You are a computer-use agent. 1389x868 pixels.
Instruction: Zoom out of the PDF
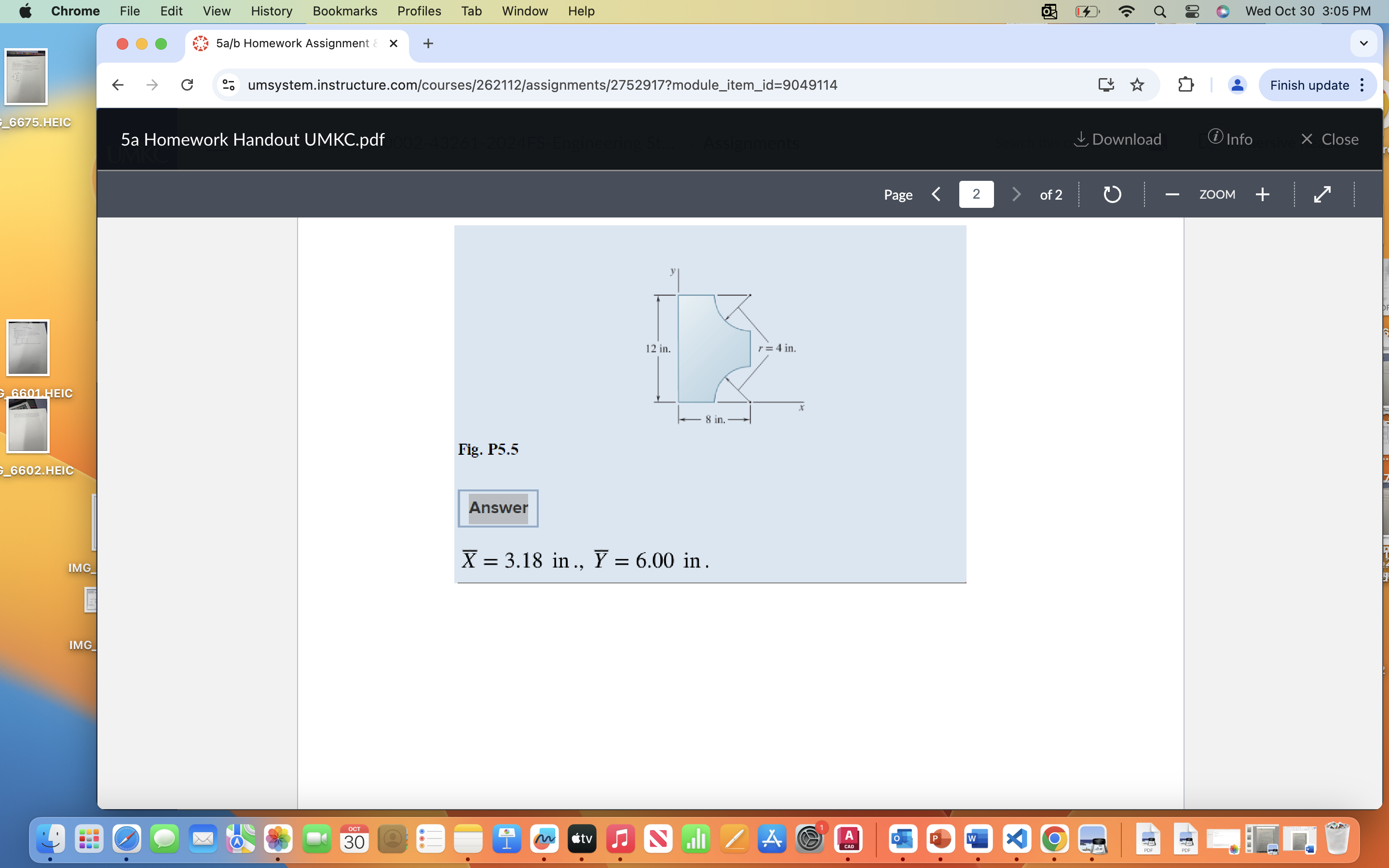pos(1172,194)
